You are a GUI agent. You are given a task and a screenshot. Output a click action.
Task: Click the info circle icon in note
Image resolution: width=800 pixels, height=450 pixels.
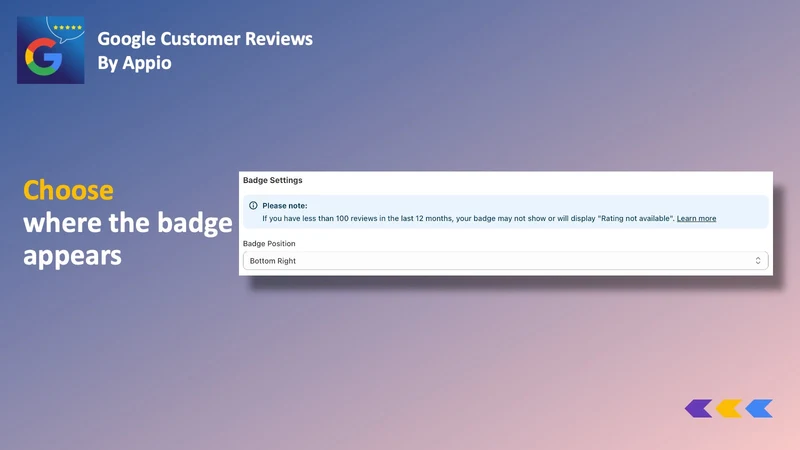(x=253, y=206)
